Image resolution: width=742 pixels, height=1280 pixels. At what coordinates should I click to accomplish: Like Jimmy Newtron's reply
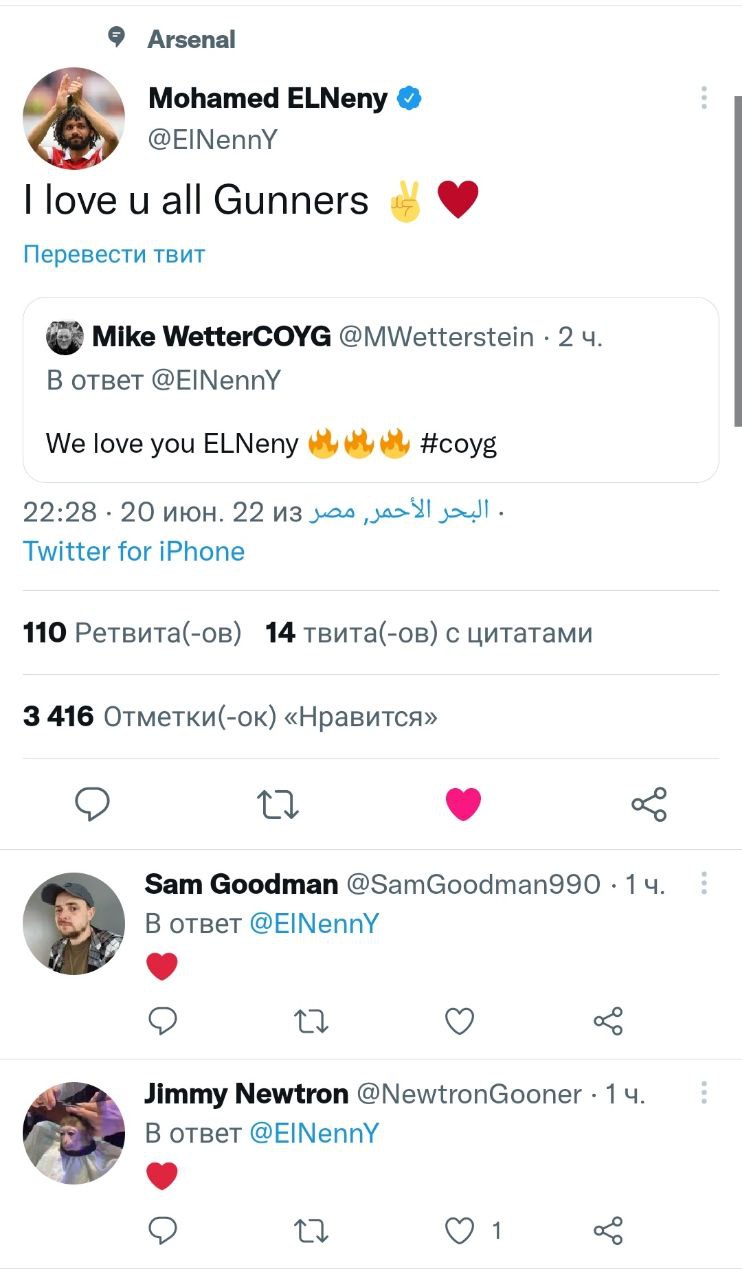(459, 1230)
